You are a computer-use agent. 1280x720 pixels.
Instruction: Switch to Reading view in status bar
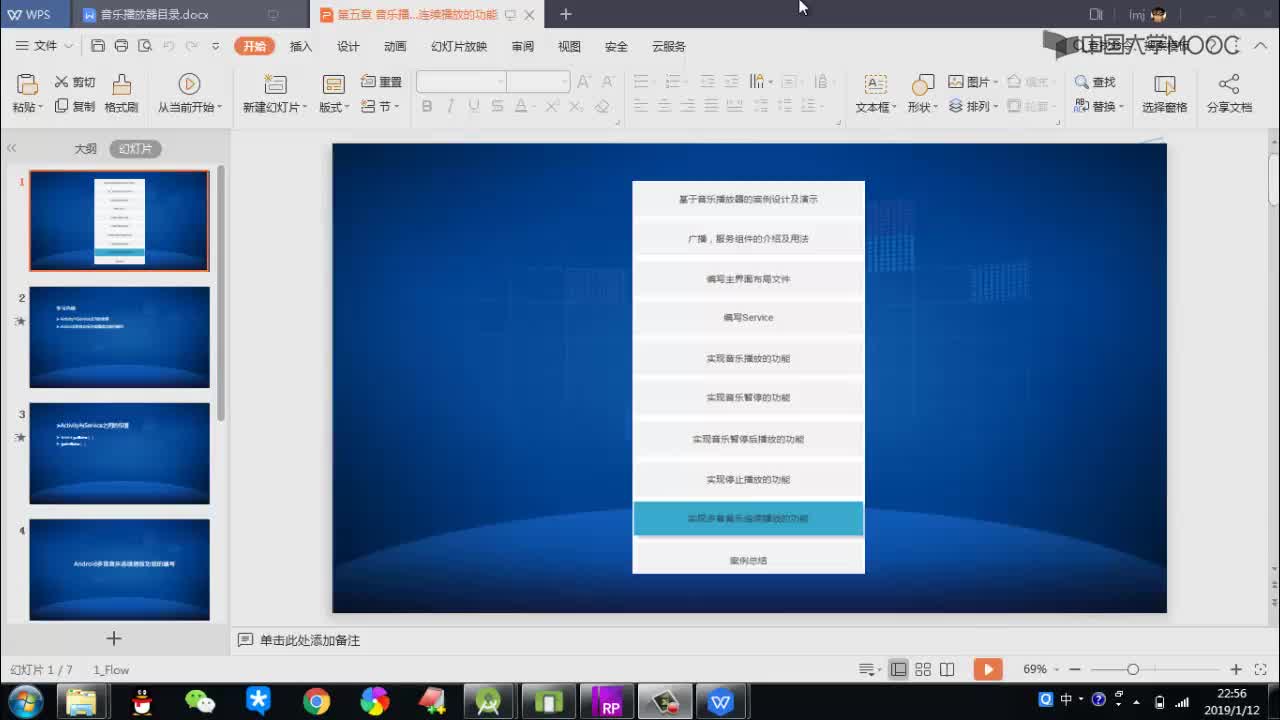click(947, 669)
